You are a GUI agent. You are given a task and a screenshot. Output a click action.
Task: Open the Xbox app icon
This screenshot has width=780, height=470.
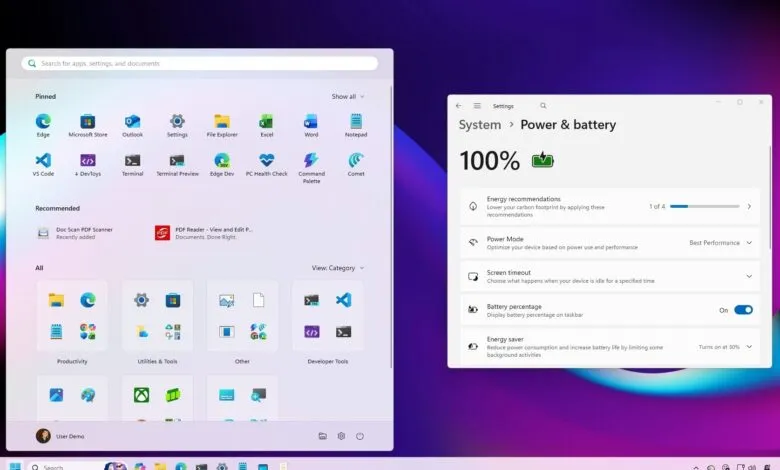coord(141,395)
